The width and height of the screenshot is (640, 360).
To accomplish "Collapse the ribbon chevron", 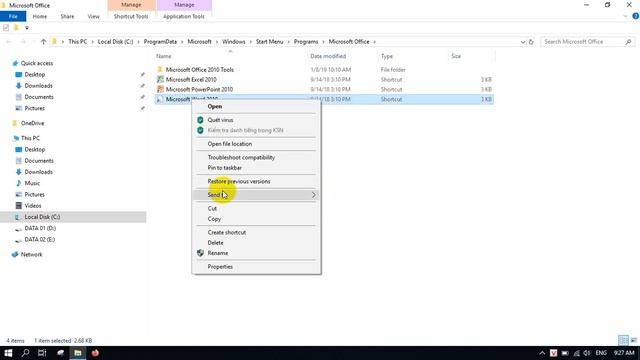I will (x=625, y=16).
